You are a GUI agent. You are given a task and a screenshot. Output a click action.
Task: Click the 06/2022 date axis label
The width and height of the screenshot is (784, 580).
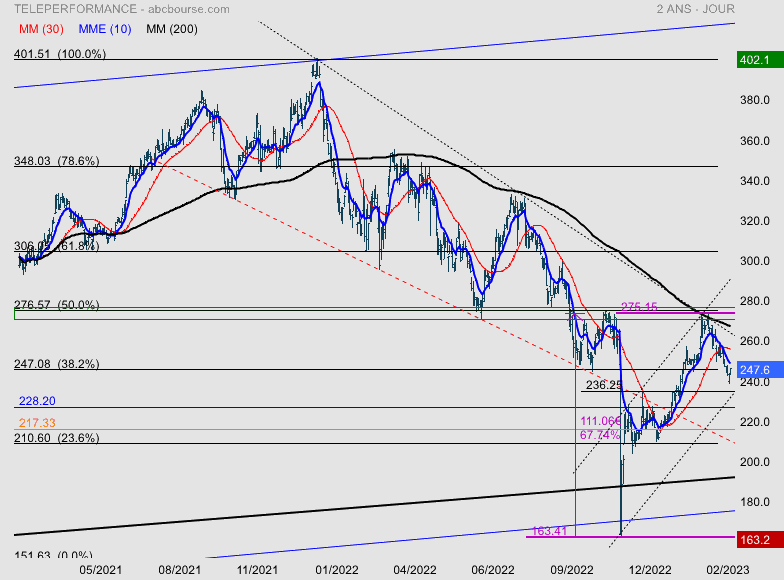492,570
